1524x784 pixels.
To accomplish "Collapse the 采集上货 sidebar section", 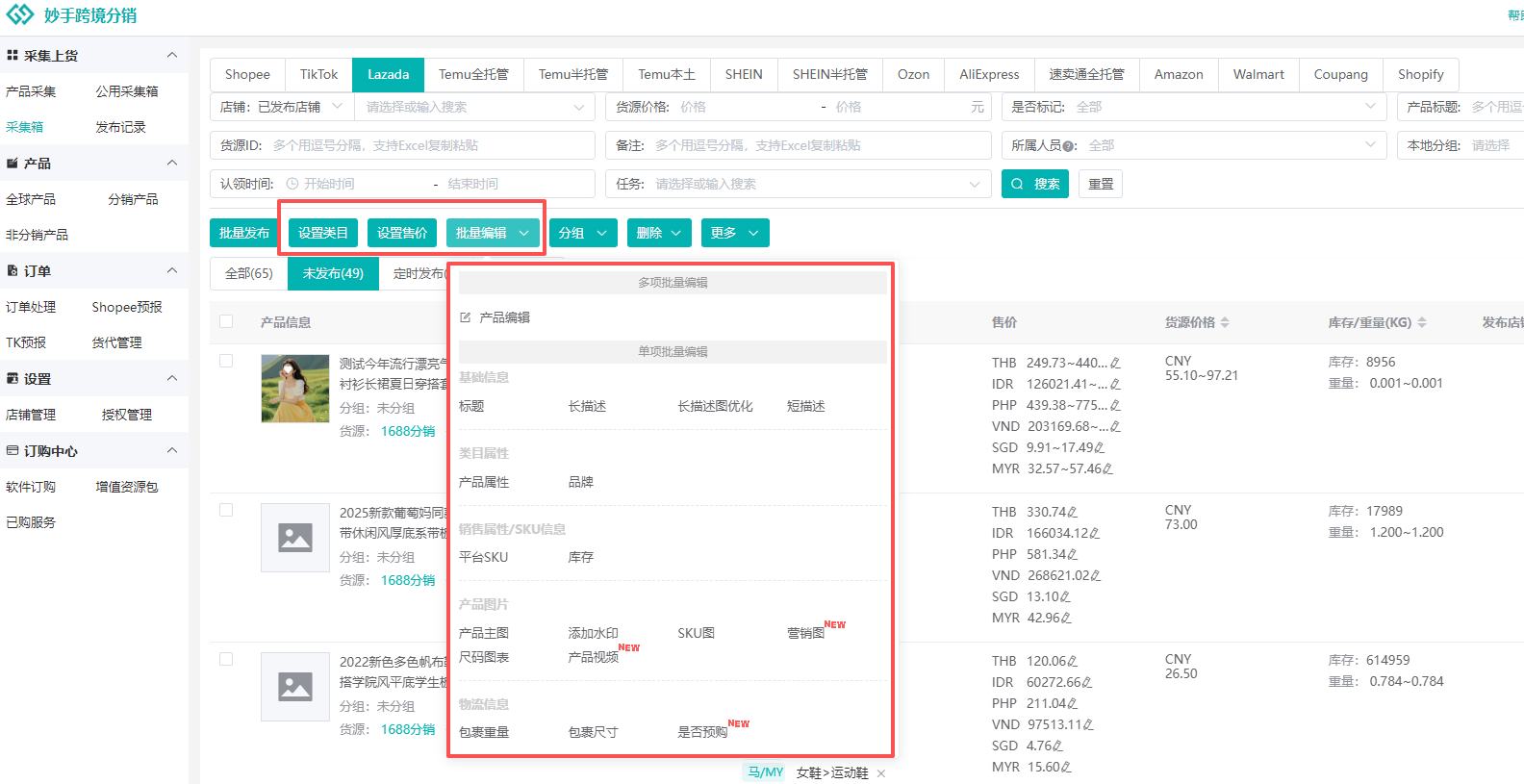I will point(172,56).
